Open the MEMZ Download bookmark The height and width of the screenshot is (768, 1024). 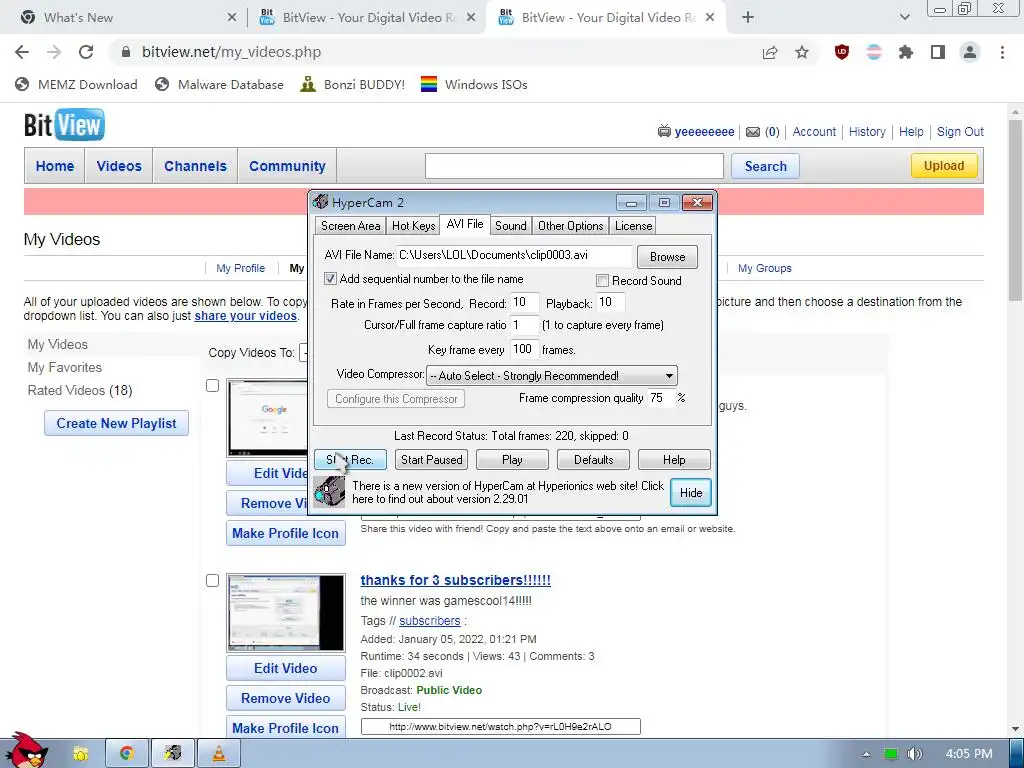click(76, 84)
